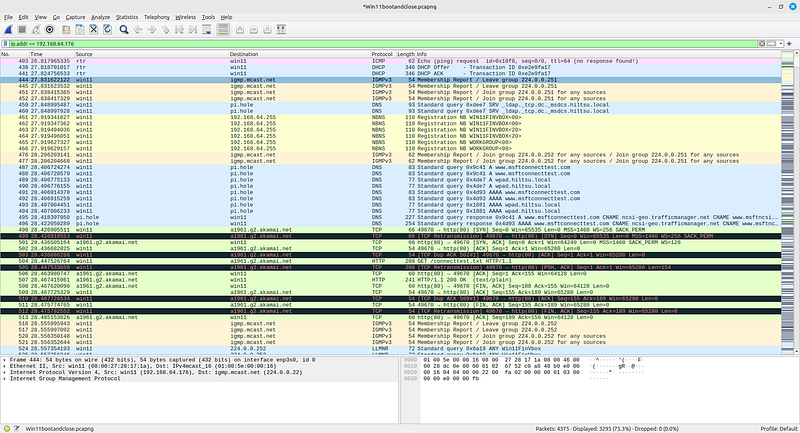Open the recent display filters dropdown

coord(781,44)
